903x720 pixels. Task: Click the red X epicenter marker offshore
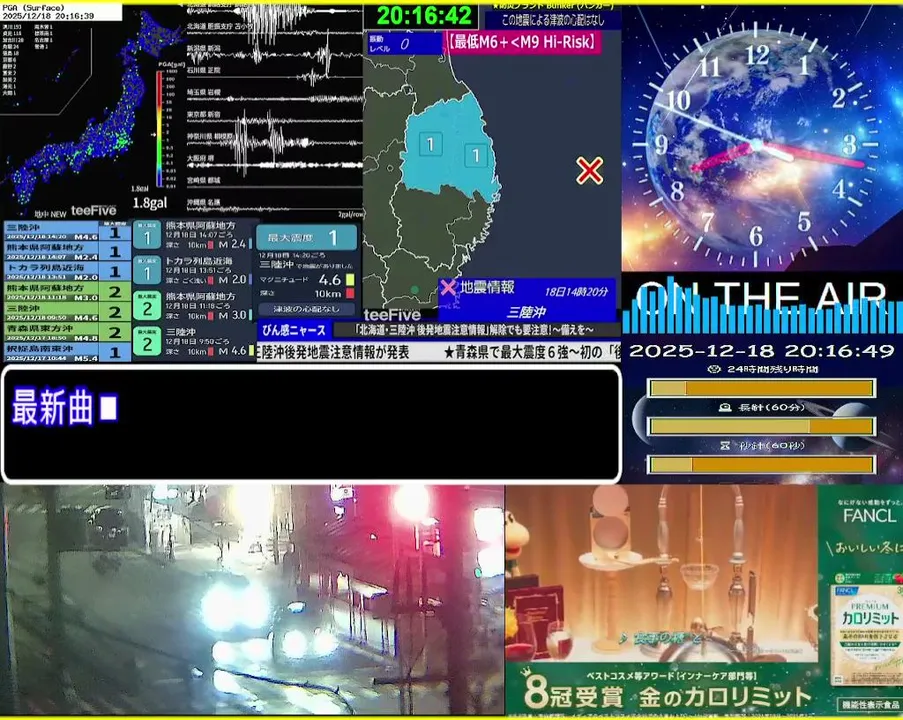coord(590,170)
